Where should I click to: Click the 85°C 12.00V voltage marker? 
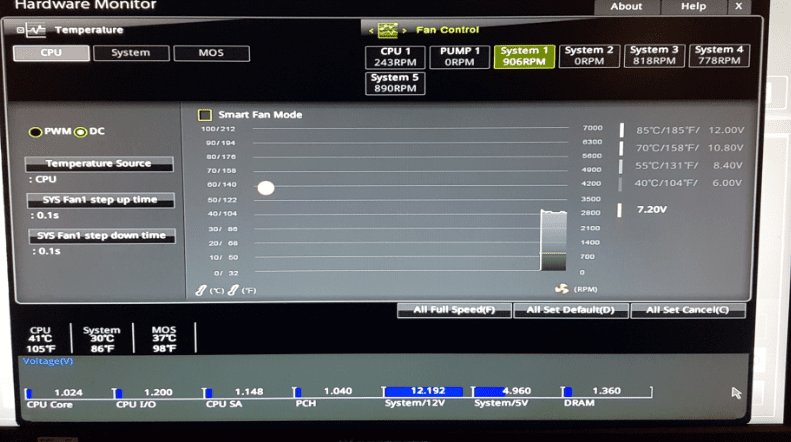click(x=622, y=130)
